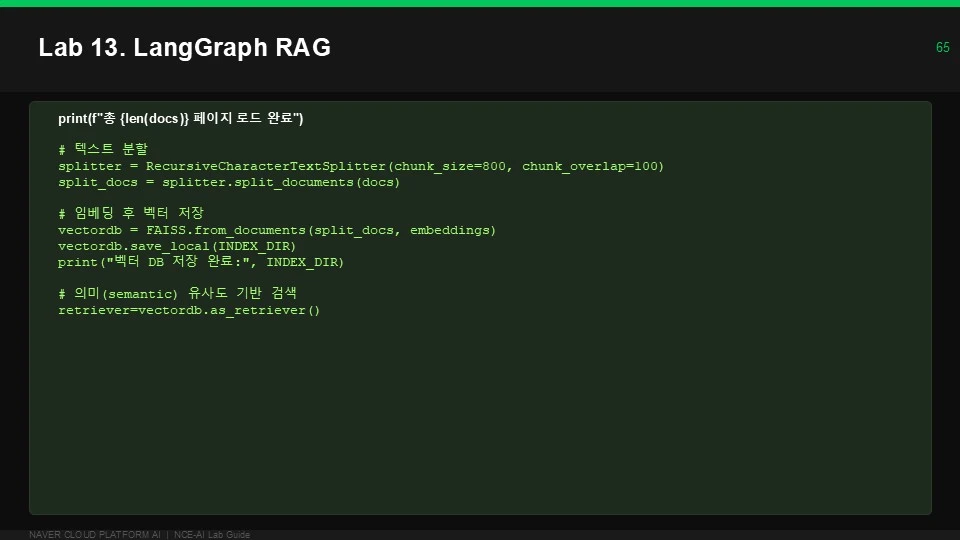The width and height of the screenshot is (960, 540).
Task: Click the footer 'NAVER CLOUD PLATFORM AI' text
Action: [x=94, y=534]
